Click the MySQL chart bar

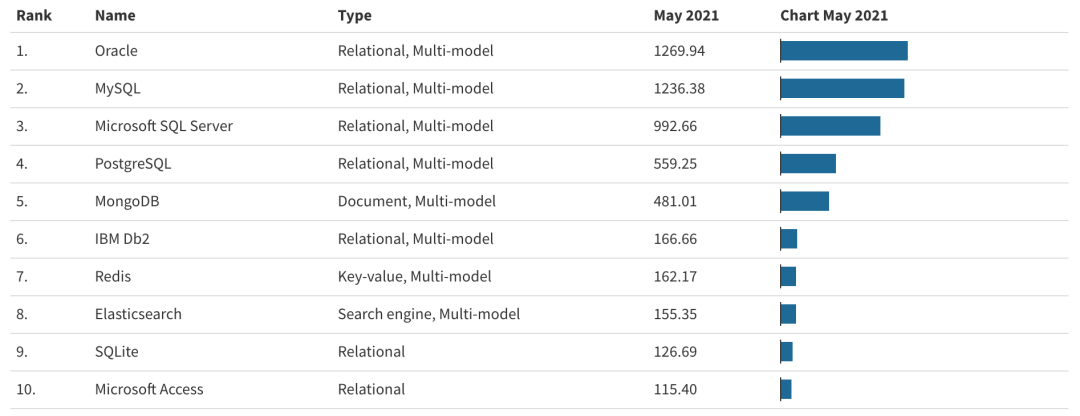pos(842,88)
